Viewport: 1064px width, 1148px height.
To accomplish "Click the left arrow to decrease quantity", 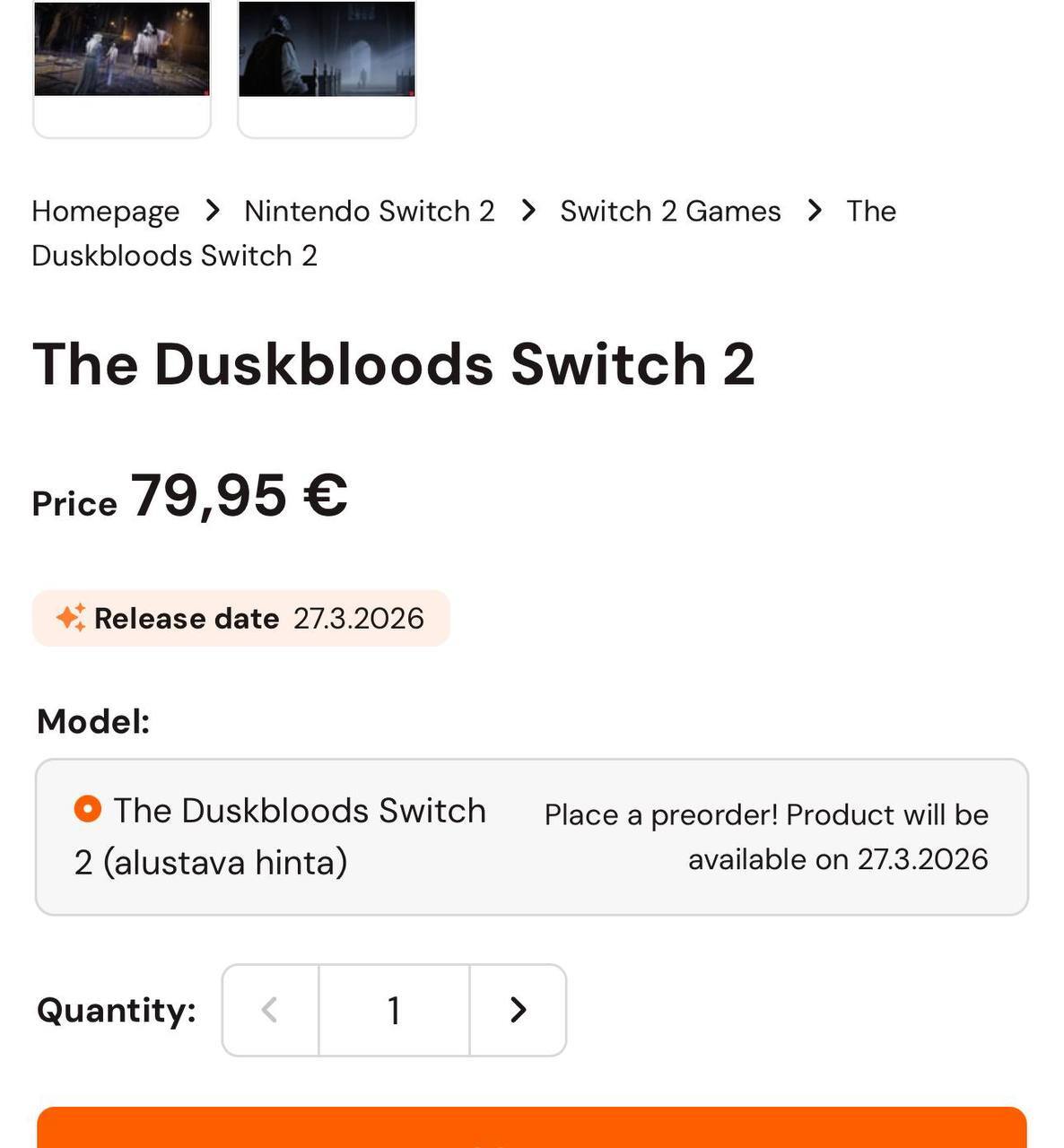I will (270, 1010).
